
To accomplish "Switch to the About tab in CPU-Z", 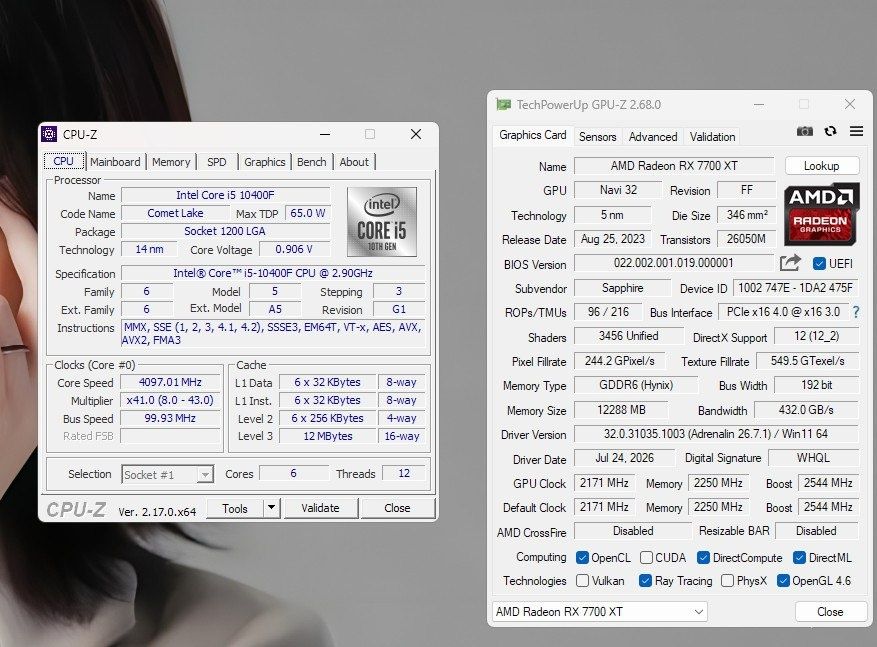I will click(354, 162).
